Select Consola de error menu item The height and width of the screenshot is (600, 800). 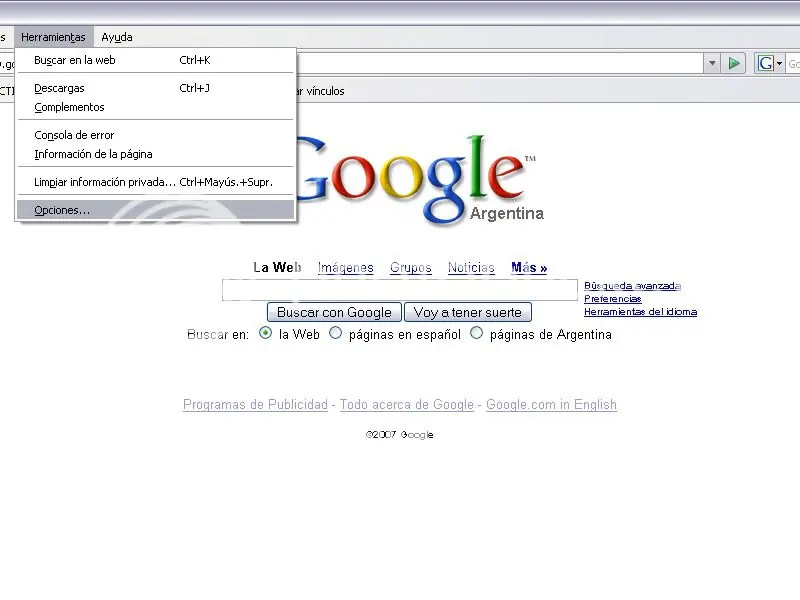156,135
